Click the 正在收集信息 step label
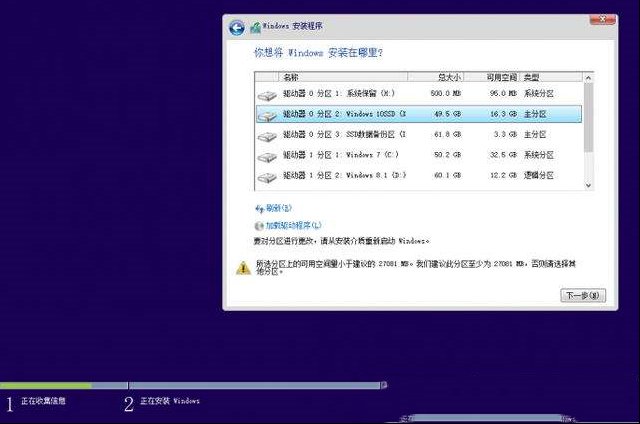 point(43,401)
